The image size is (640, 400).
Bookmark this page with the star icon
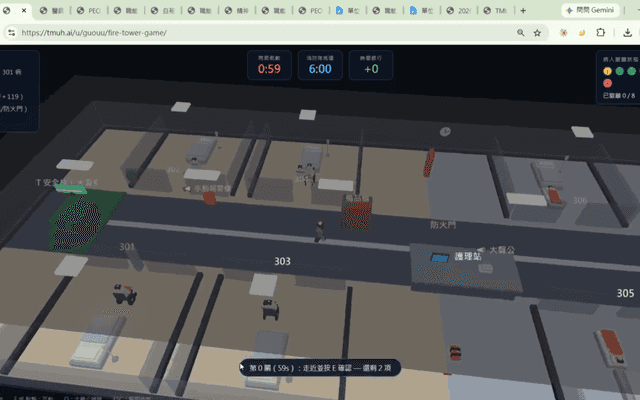pyautogui.click(x=537, y=33)
